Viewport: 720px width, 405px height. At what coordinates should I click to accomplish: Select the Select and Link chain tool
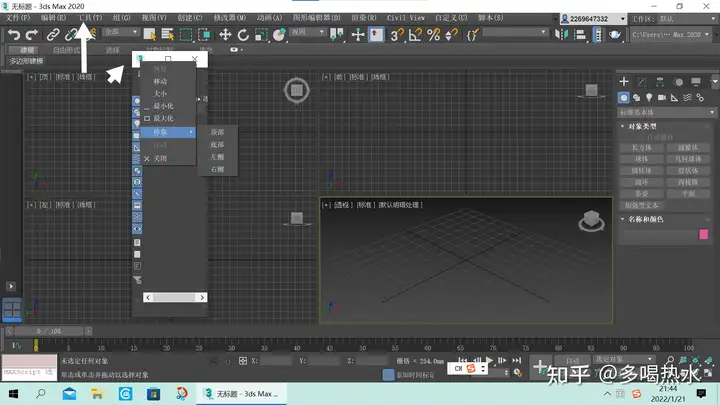coord(53,34)
